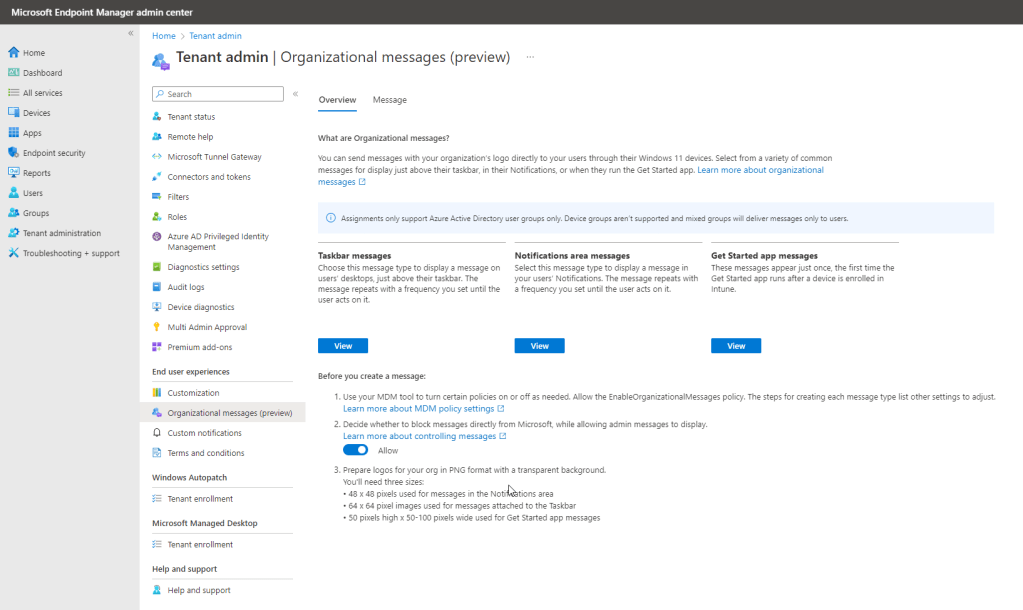Select the Devices icon in the sidebar

(x=12, y=112)
